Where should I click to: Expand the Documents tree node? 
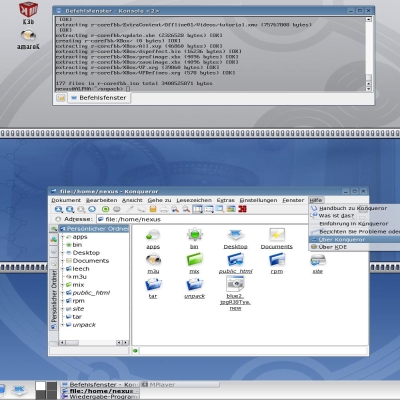pos(62,261)
